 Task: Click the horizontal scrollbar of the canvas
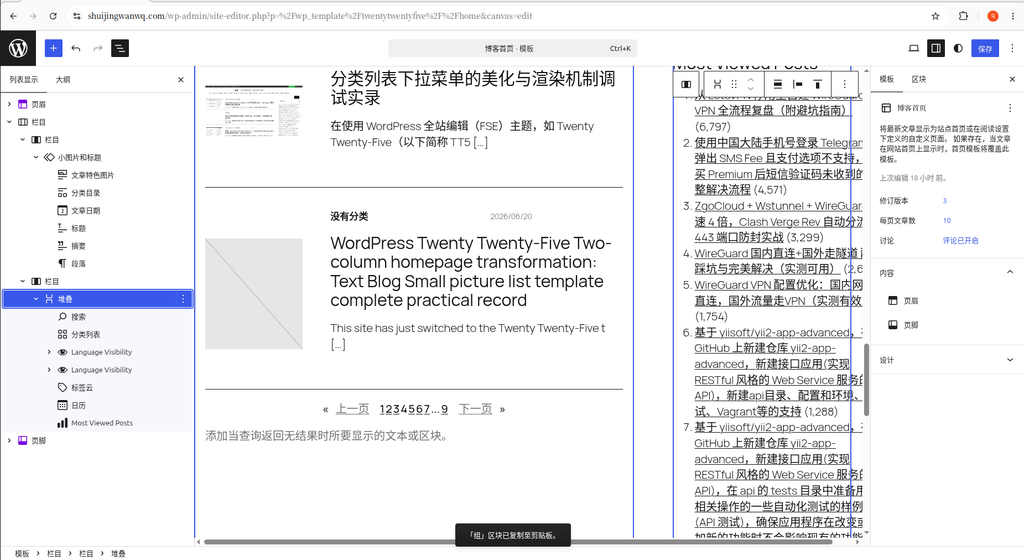point(517,542)
